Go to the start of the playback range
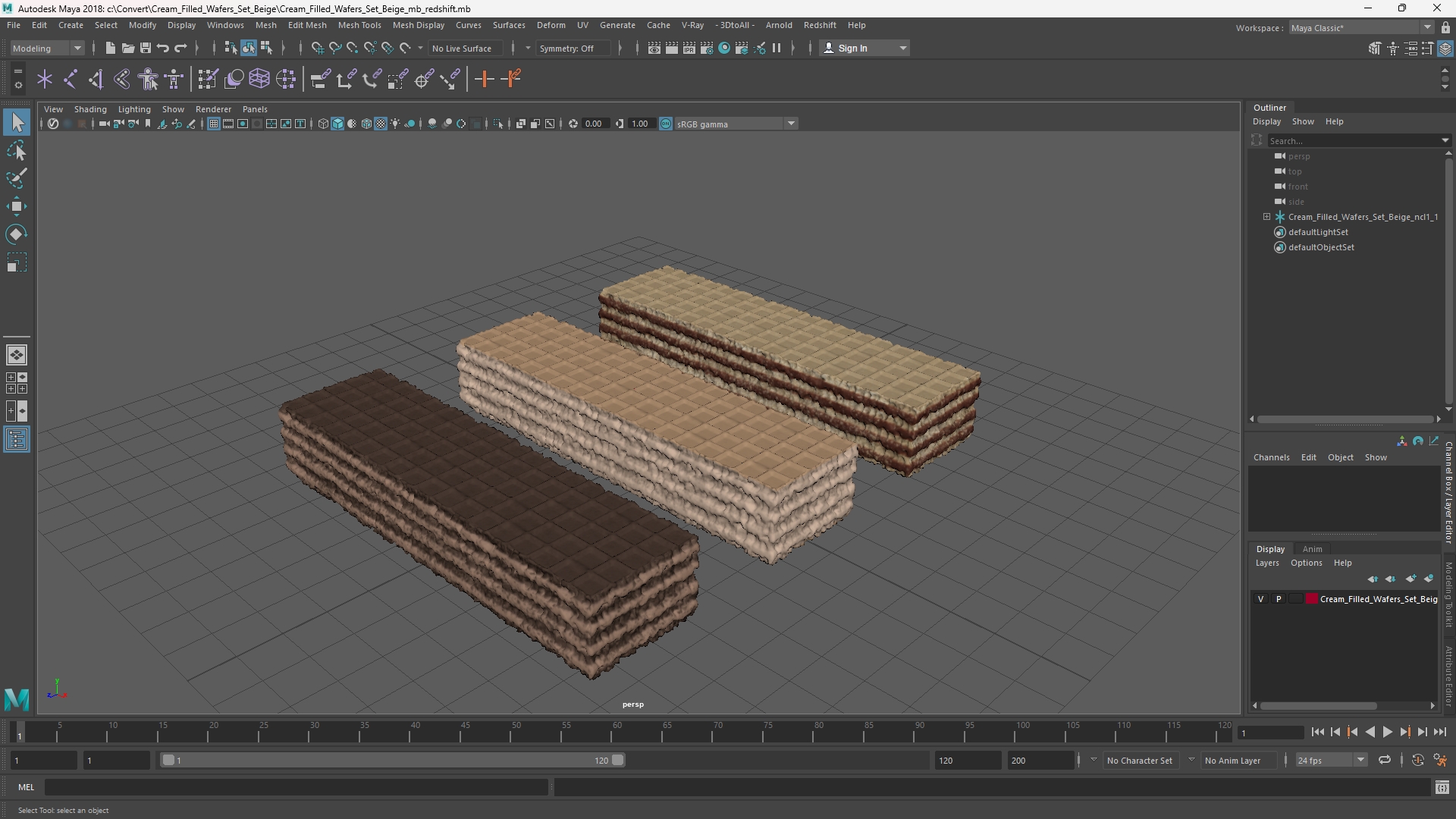The image size is (1456, 819). click(1317, 733)
